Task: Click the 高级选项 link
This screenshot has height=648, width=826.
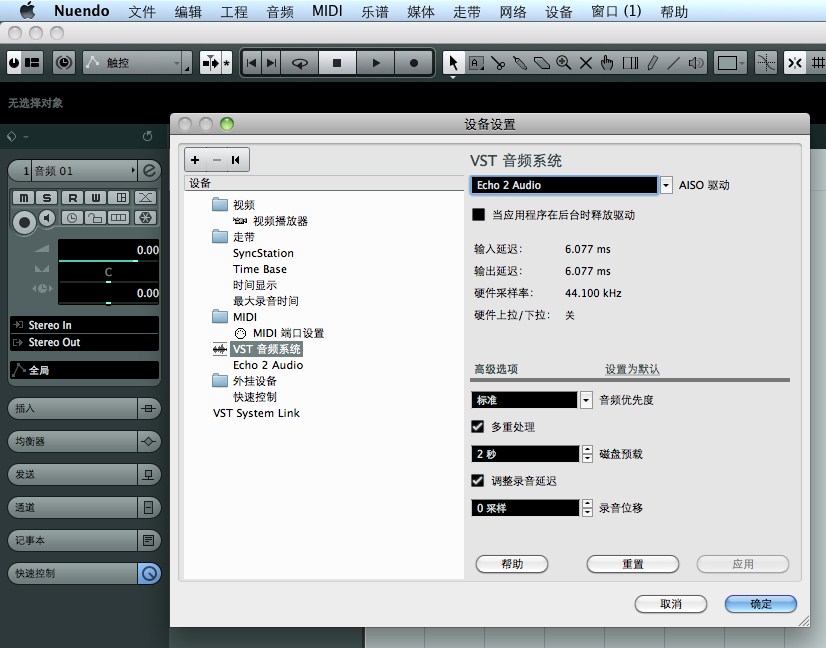Action: click(x=496, y=369)
